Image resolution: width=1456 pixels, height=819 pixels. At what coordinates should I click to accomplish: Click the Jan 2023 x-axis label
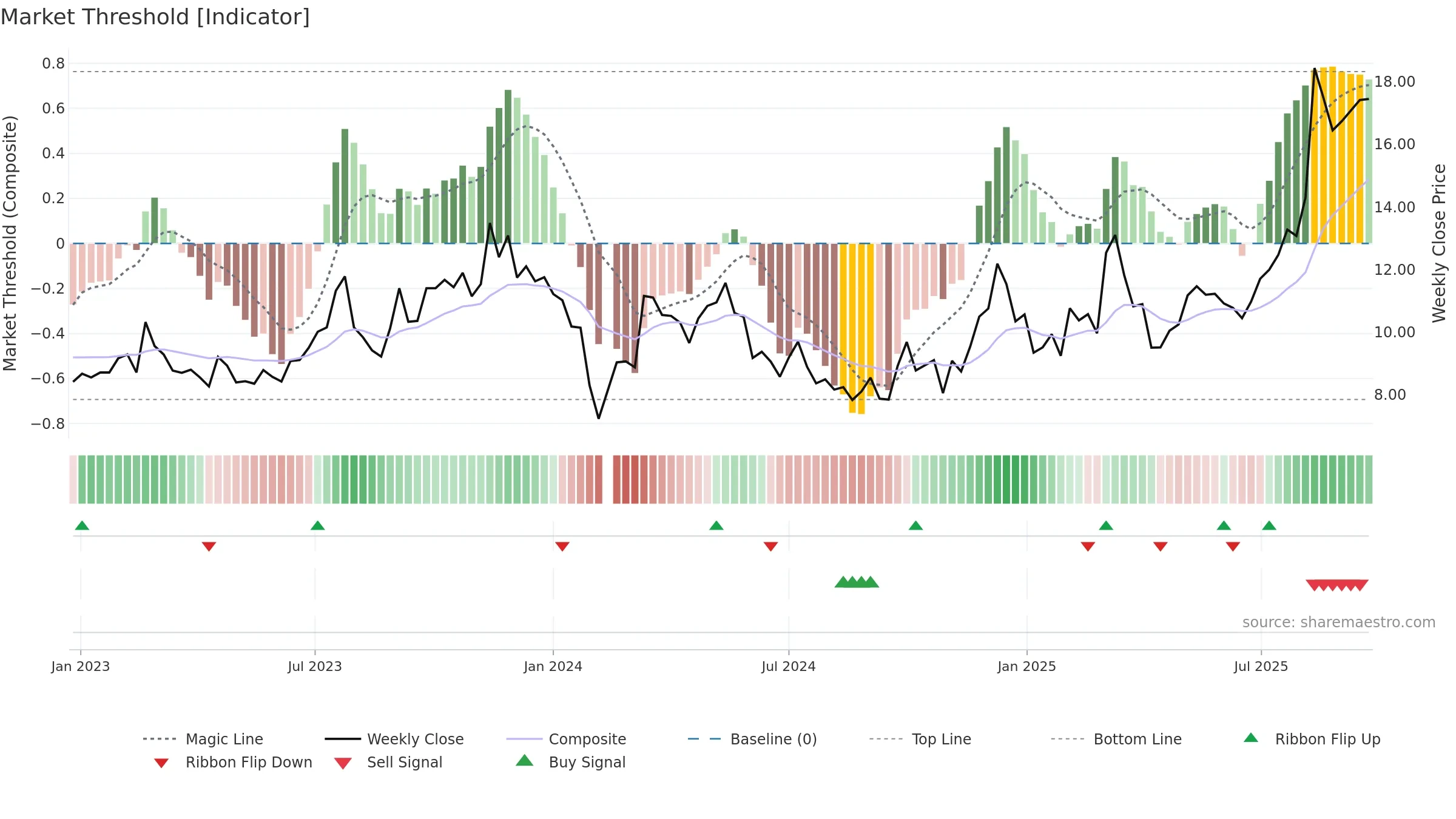pyautogui.click(x=81, y=667)
